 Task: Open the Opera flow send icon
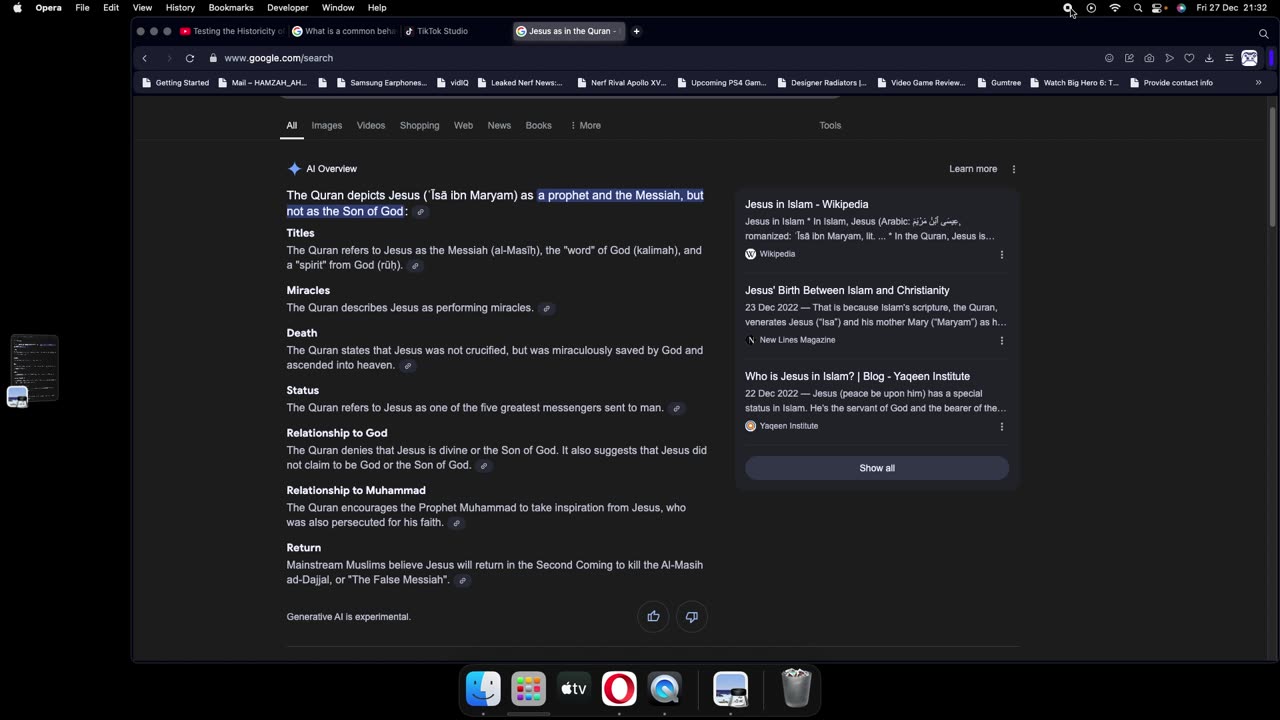click(x=1169, y=58)
